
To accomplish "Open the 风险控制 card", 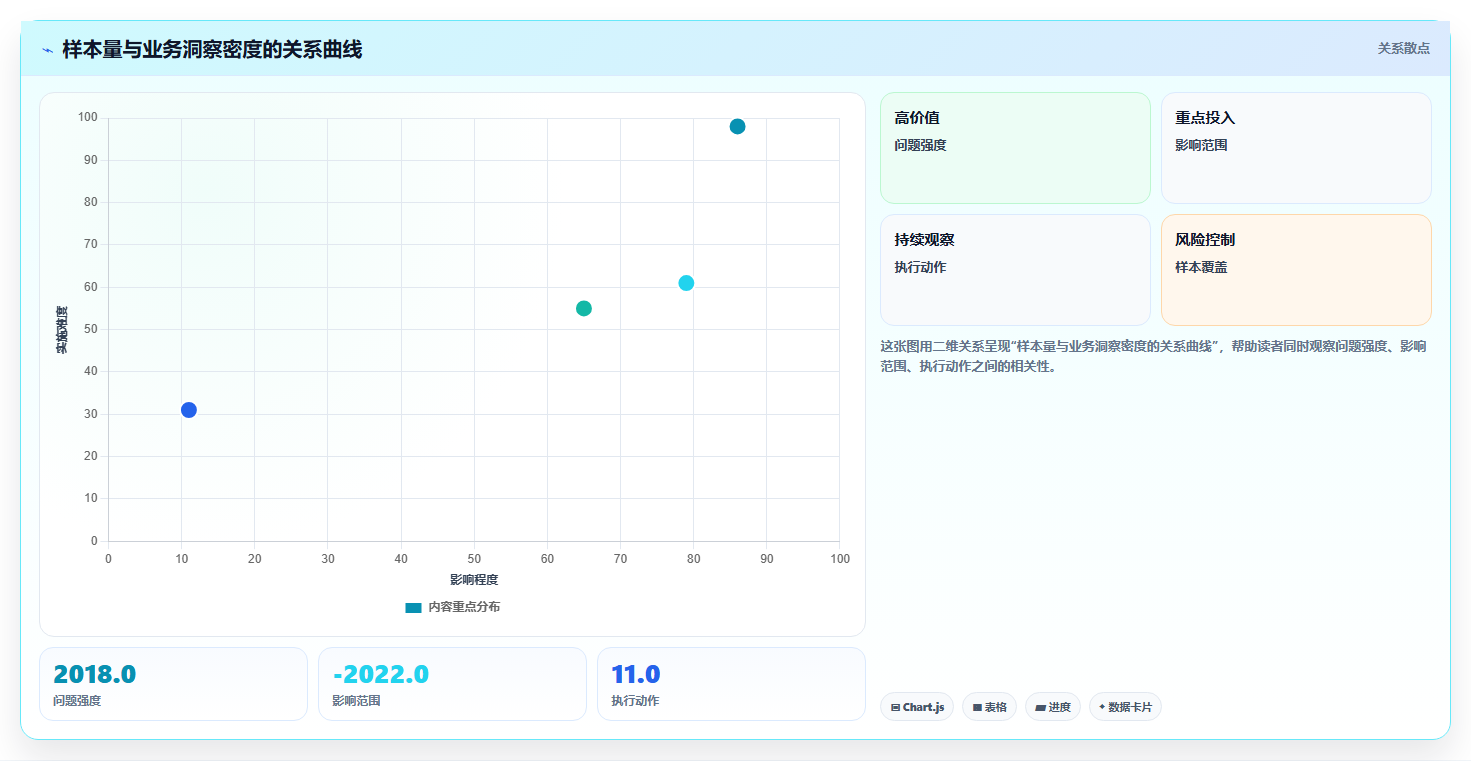I will pos(1296,270).
